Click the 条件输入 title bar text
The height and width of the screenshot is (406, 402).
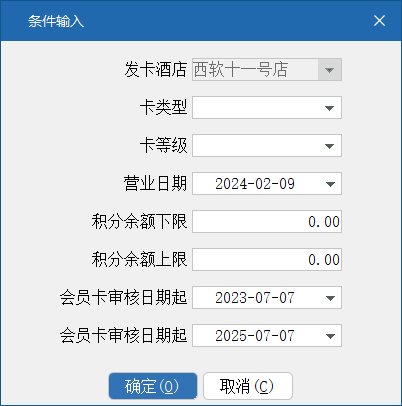(x=56, y=21)
